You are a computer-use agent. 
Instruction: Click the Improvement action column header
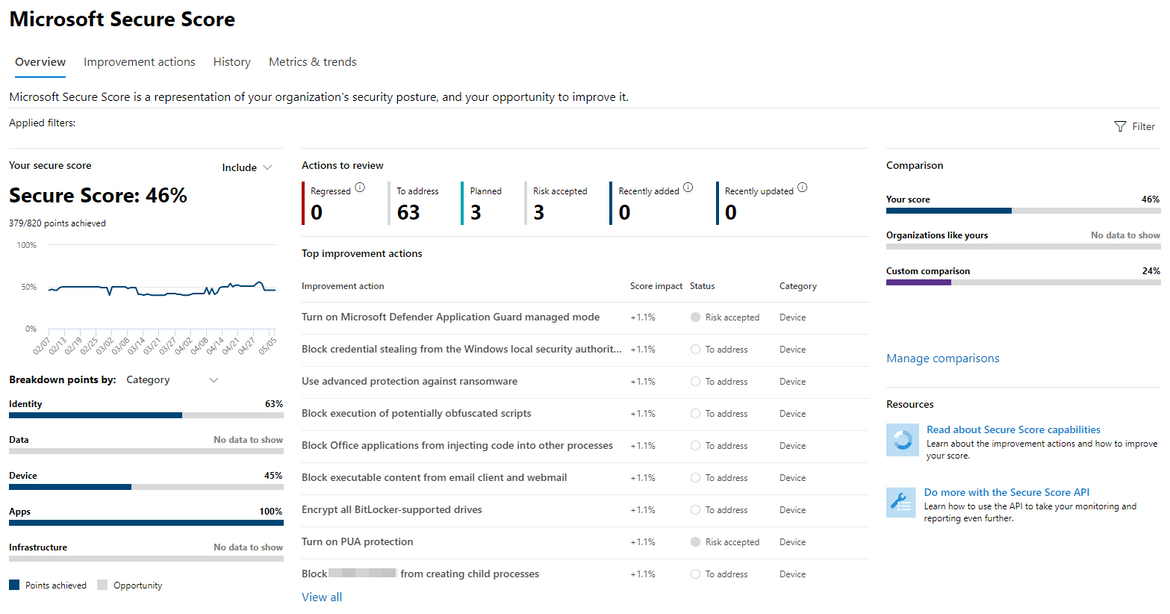[342, 286]
